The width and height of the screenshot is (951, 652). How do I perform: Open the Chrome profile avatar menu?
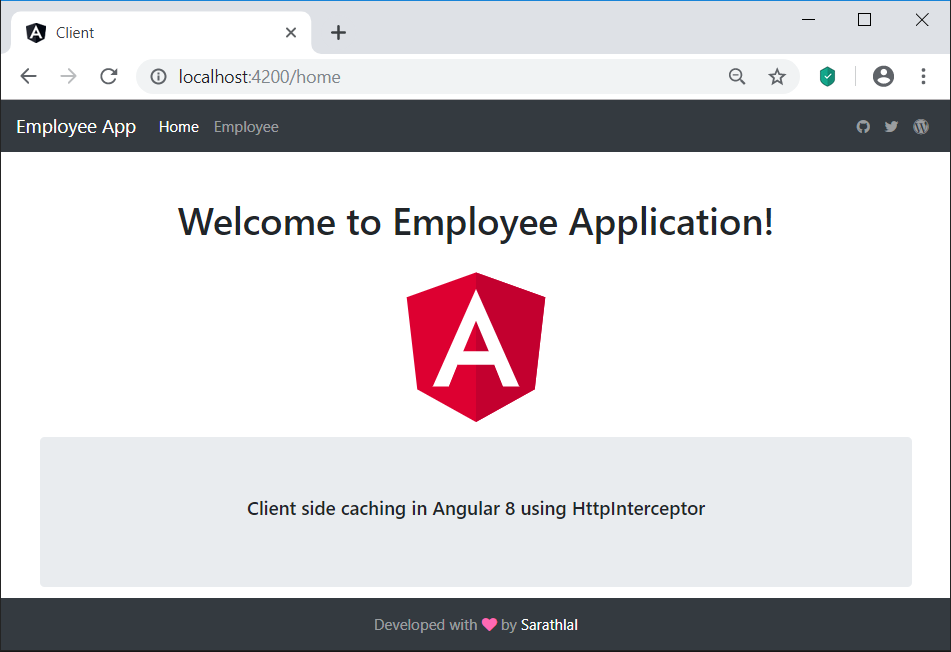pyautogui.click(x=883, y=77)
